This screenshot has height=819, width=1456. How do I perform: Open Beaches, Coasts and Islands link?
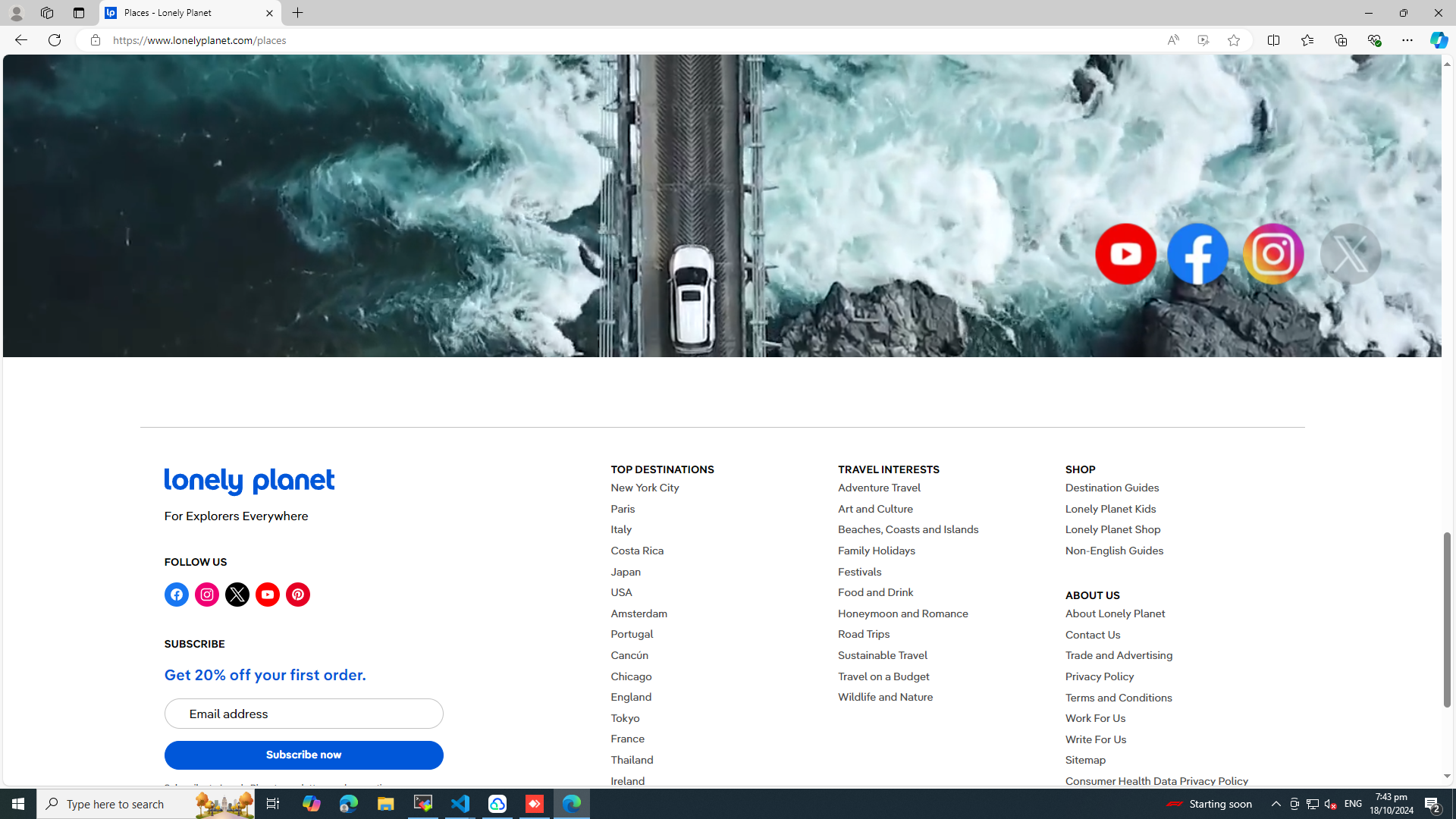point(908,529)
